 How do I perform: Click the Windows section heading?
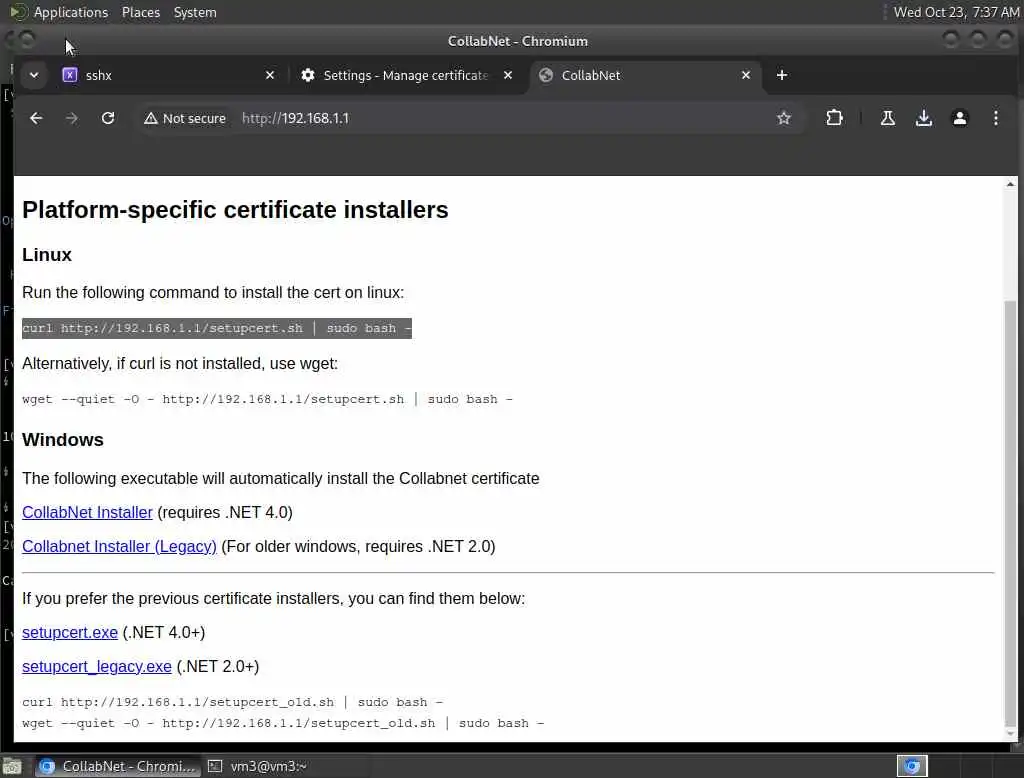(x=63, y=440)
